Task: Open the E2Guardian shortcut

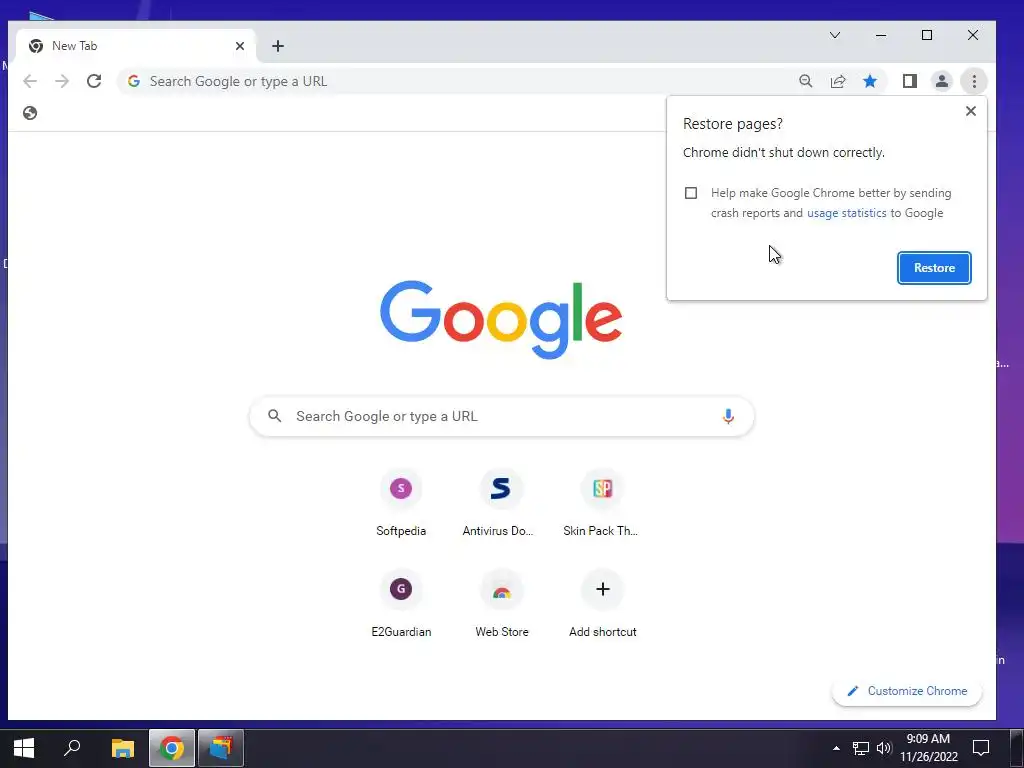Action: [x=401, y=604]
